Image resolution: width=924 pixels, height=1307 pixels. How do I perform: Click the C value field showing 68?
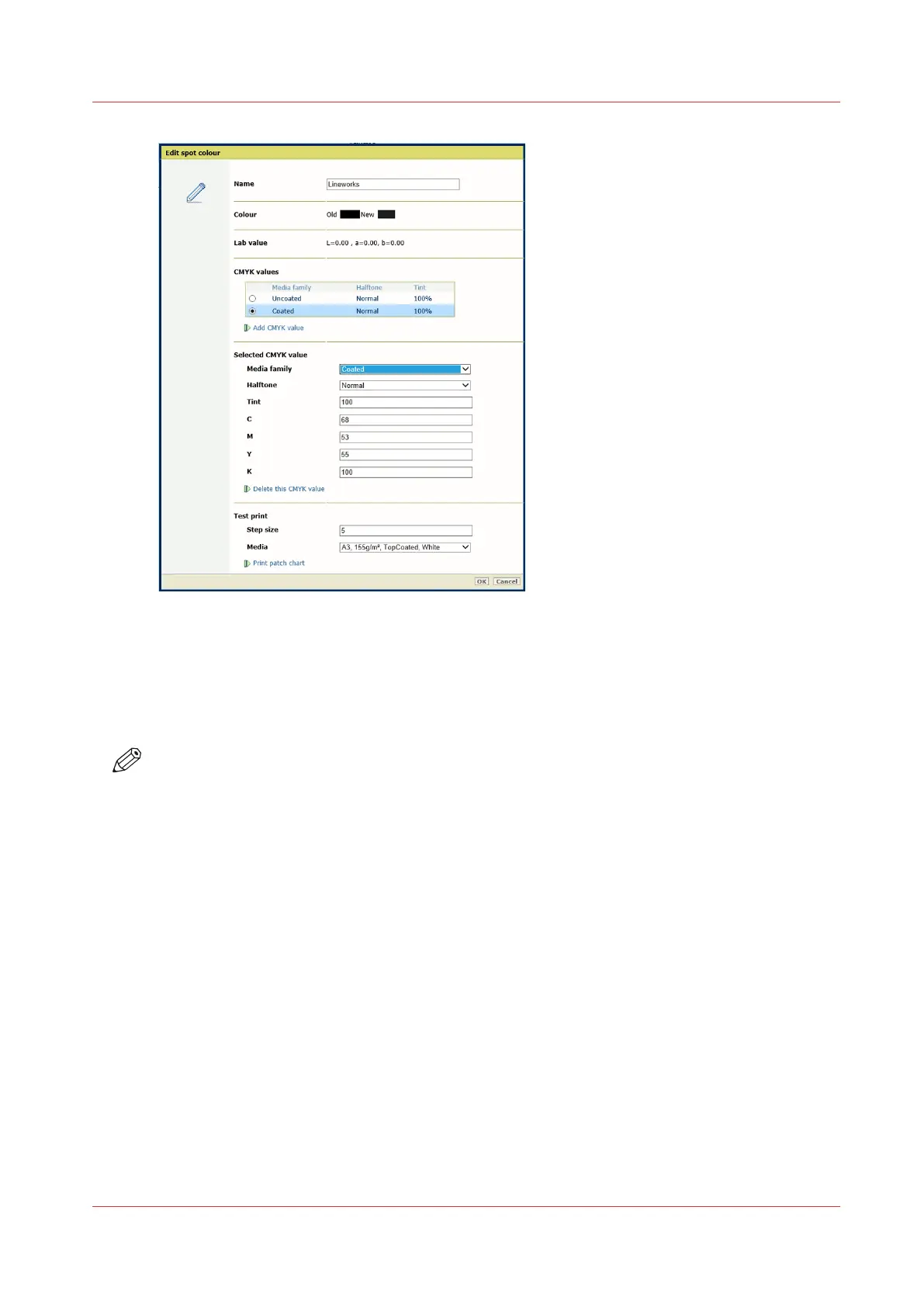(x=406, y=420)
